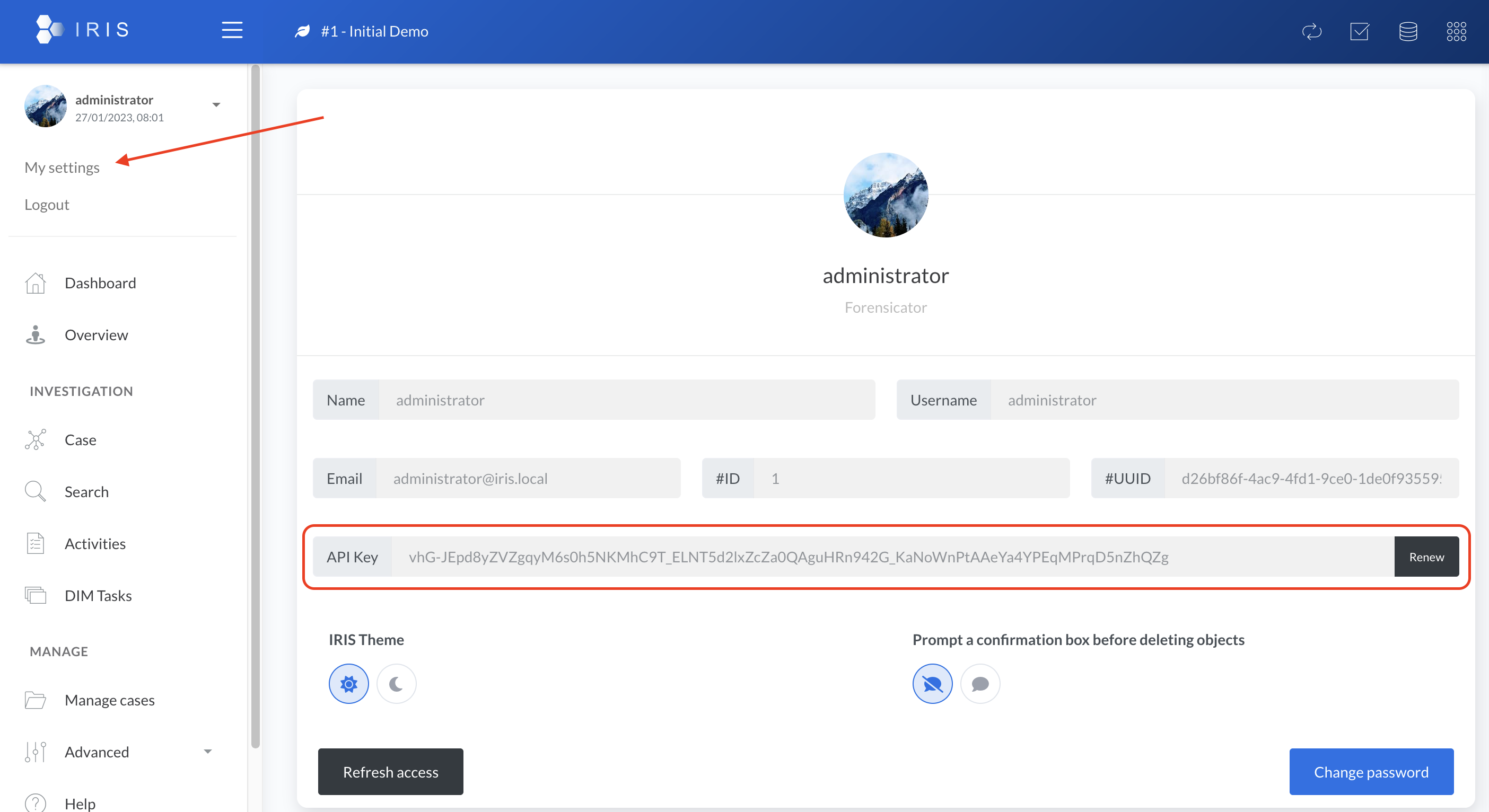Image resolution: width=1489 pixels, height=812 pixels.
Task: Open the database icon in top bar
Action: 1407,32
